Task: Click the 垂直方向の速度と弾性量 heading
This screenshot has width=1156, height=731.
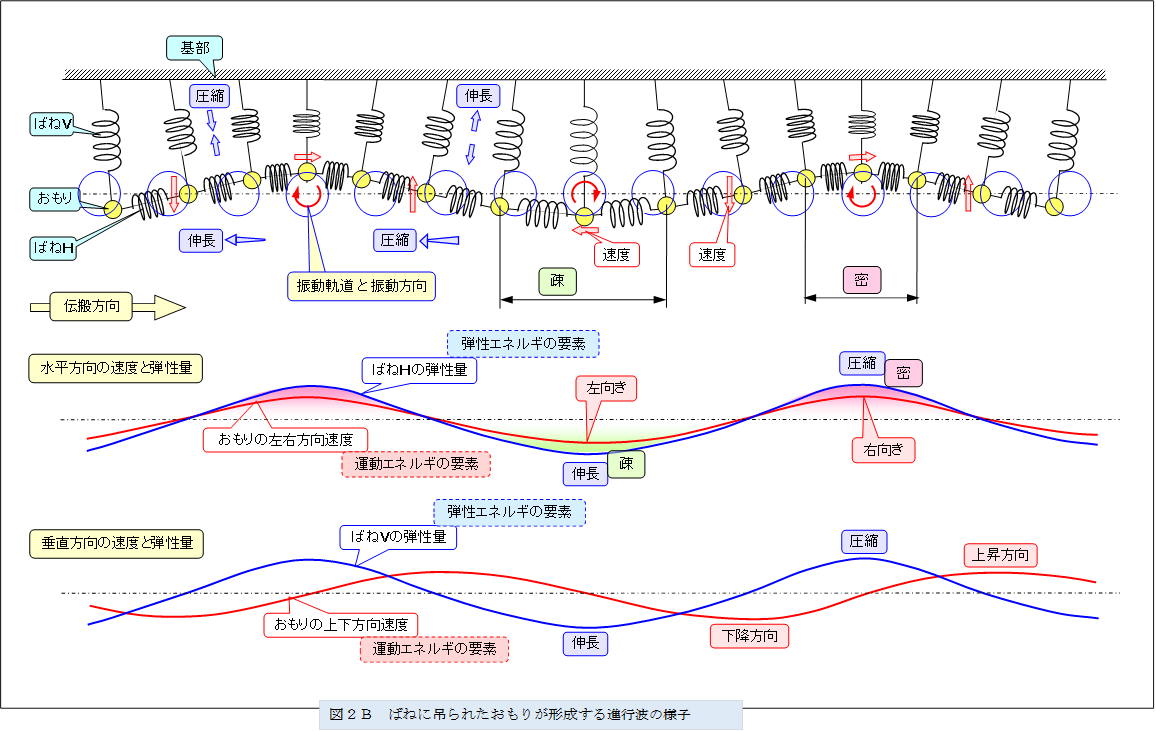Action: [116, 544]
